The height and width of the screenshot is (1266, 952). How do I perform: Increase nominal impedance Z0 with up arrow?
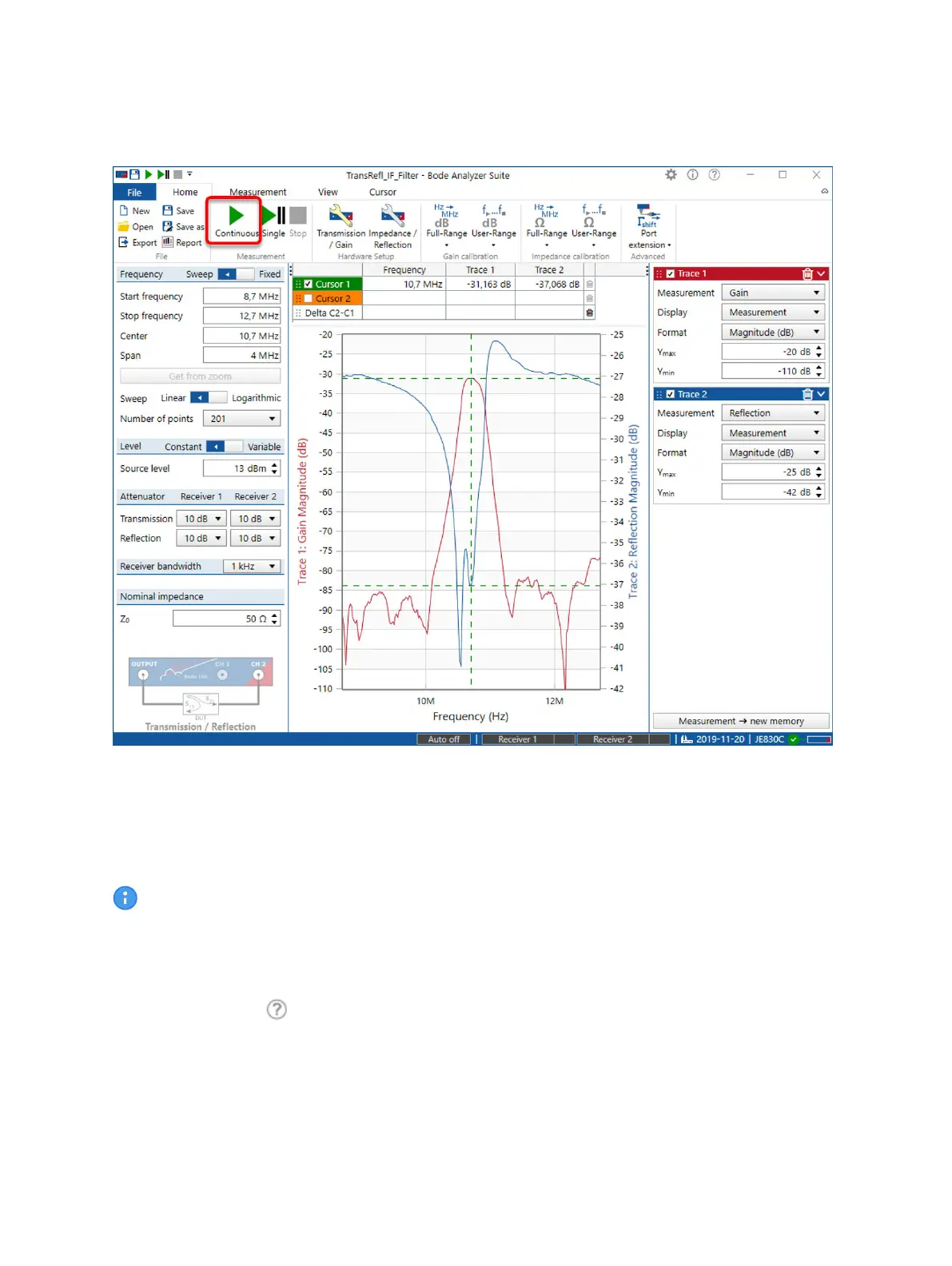pyautogui.click(x=275, y=615)
